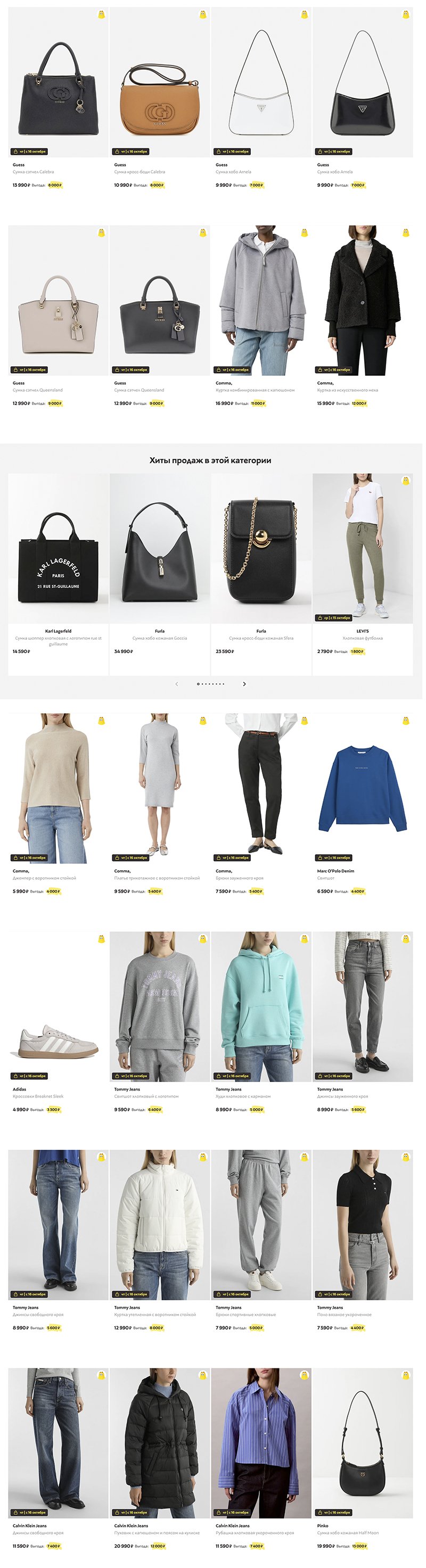Viewport: 426px width, 1568px height.
Task: Click 'Куртка комбинированная с капюшоном' link
Action: (x=255, y=390)
